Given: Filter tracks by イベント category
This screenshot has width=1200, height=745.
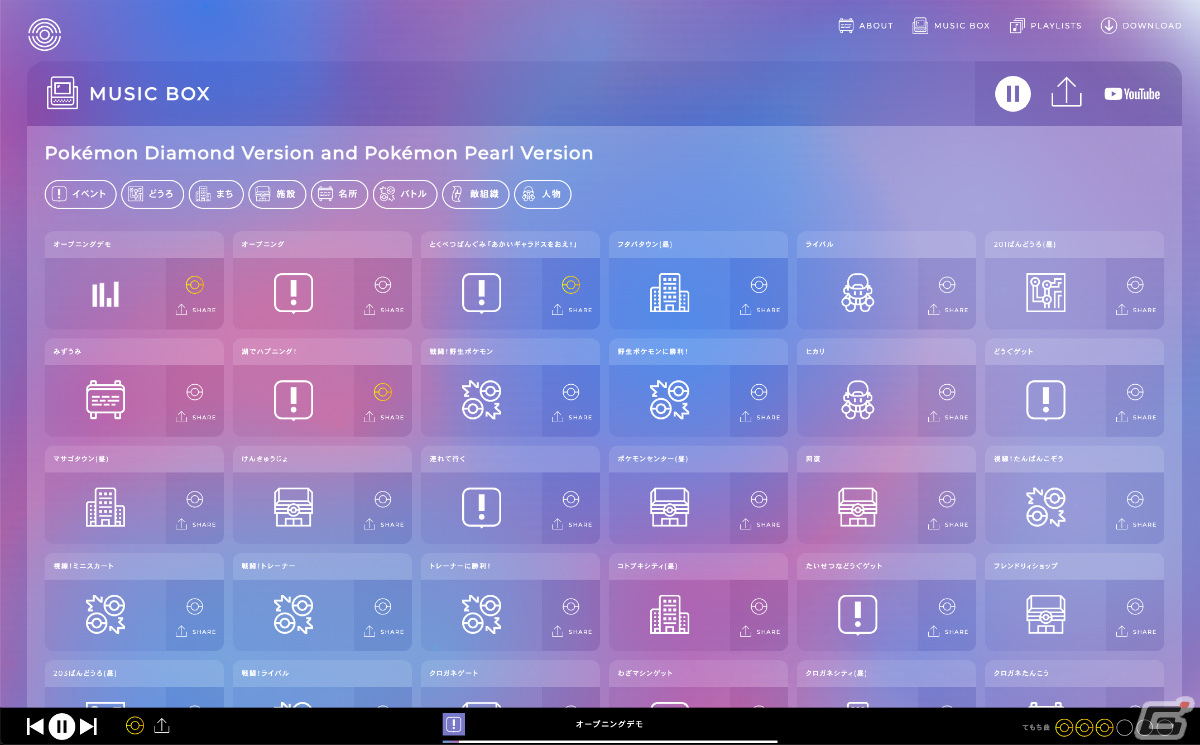Looking at the screenshot, I should [x=81, y=194].
